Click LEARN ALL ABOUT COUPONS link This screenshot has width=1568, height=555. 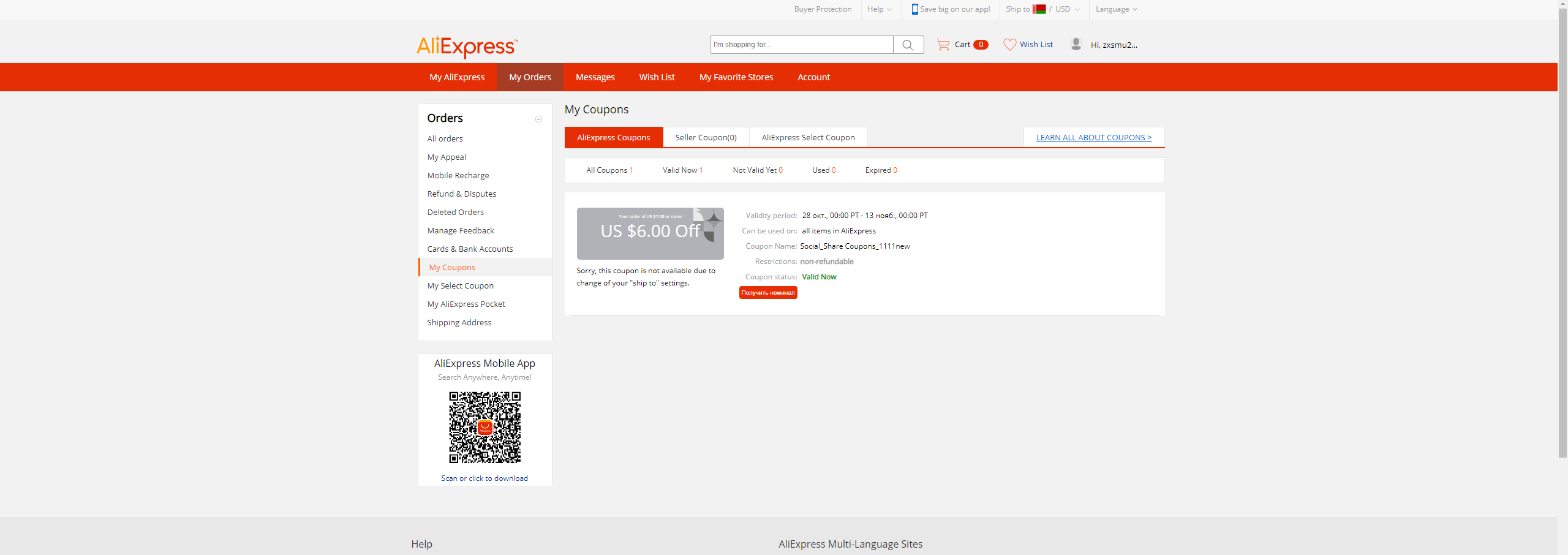(x=1094, y=138)
